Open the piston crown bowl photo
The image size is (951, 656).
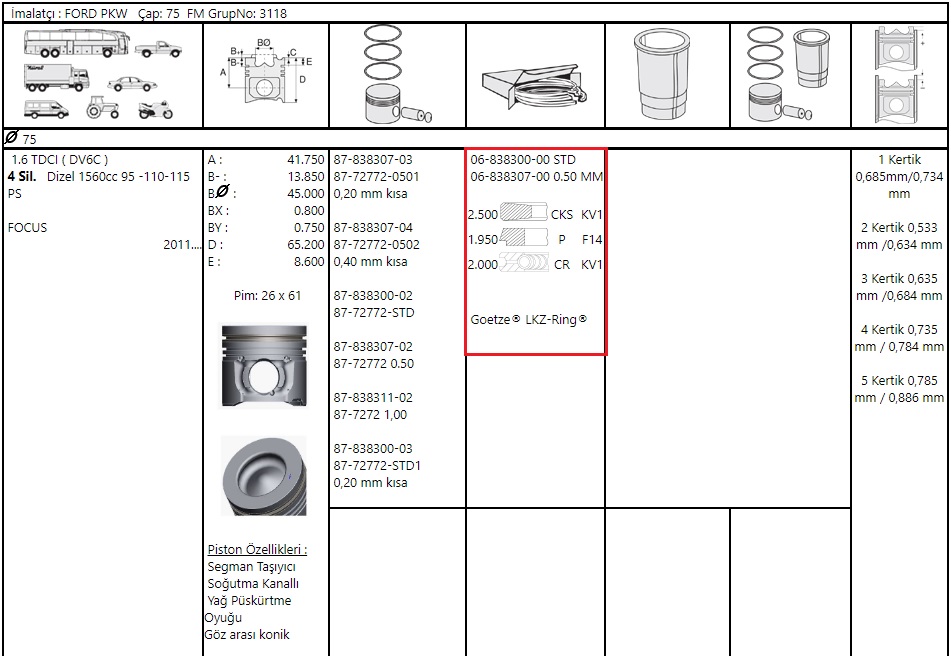pos(264,475)
